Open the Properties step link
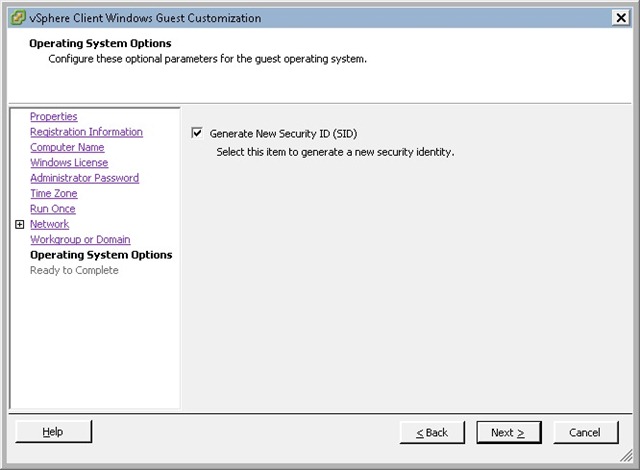 (53, 117)
